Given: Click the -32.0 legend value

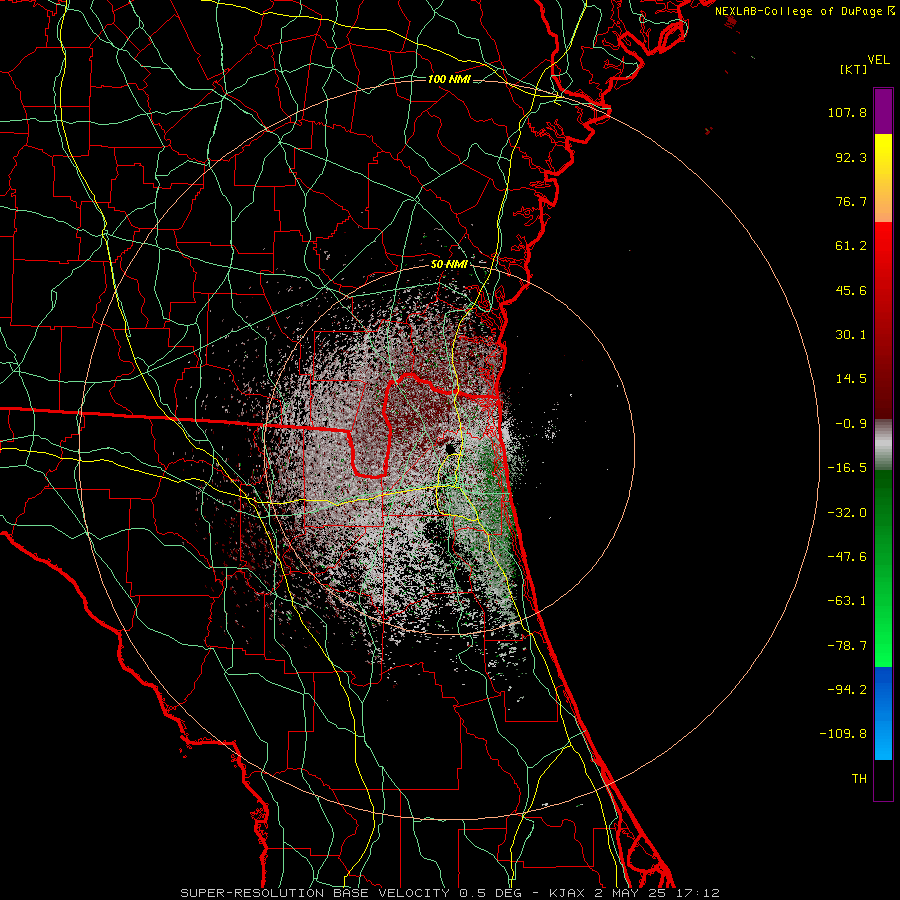Looking at the screenshot, I should [847, 513].
